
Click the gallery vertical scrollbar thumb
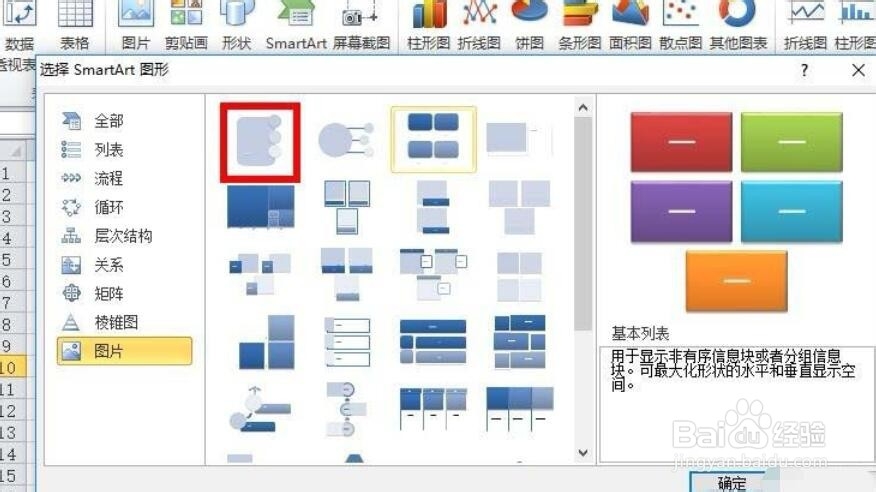tap(583, 223)
